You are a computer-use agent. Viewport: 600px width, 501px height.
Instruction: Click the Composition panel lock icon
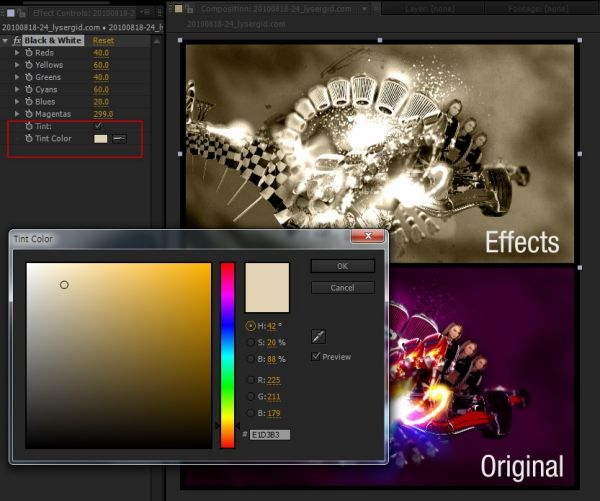190,8
